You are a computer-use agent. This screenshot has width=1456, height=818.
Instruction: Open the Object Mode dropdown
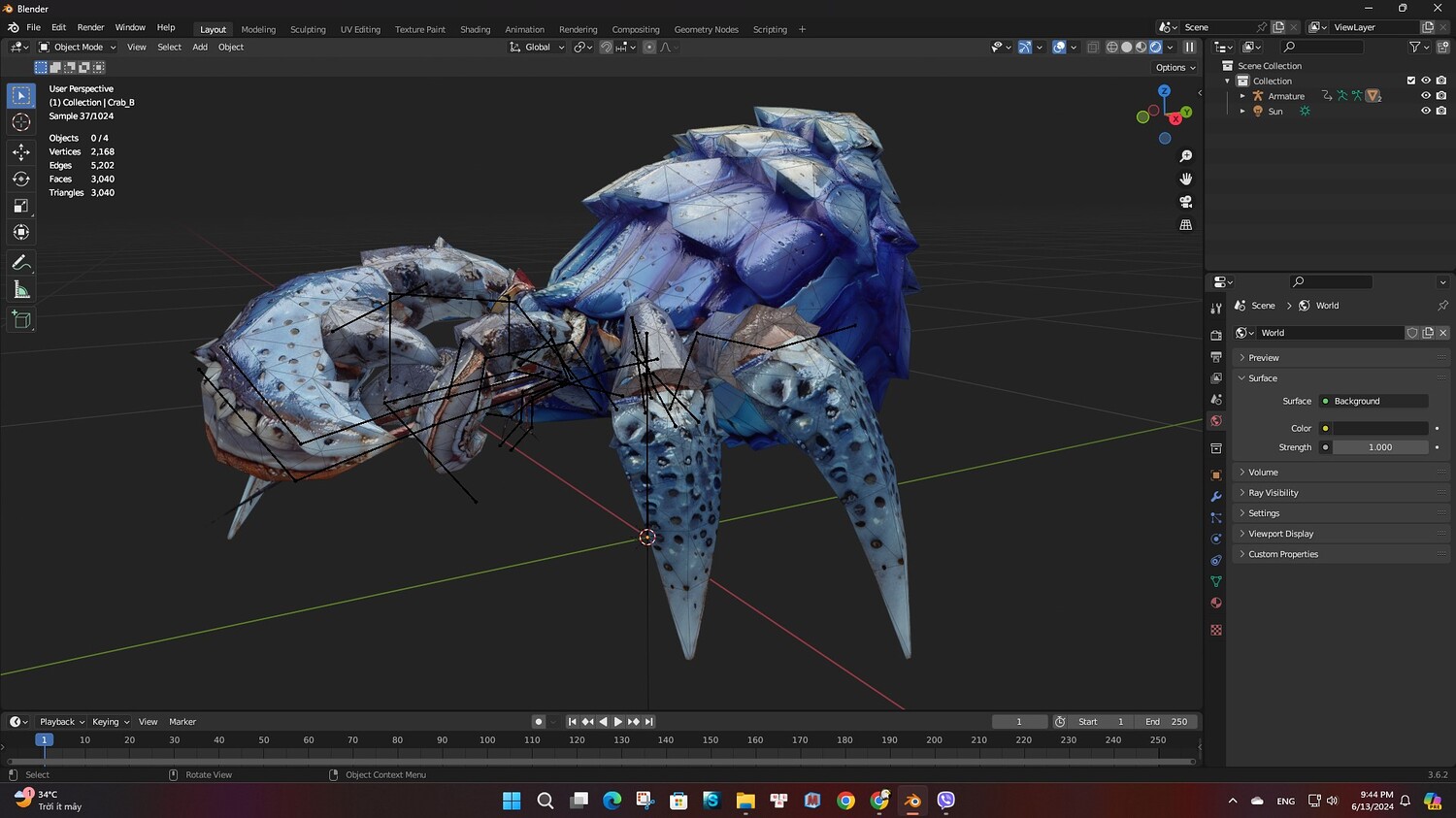(x=78, y=47)
